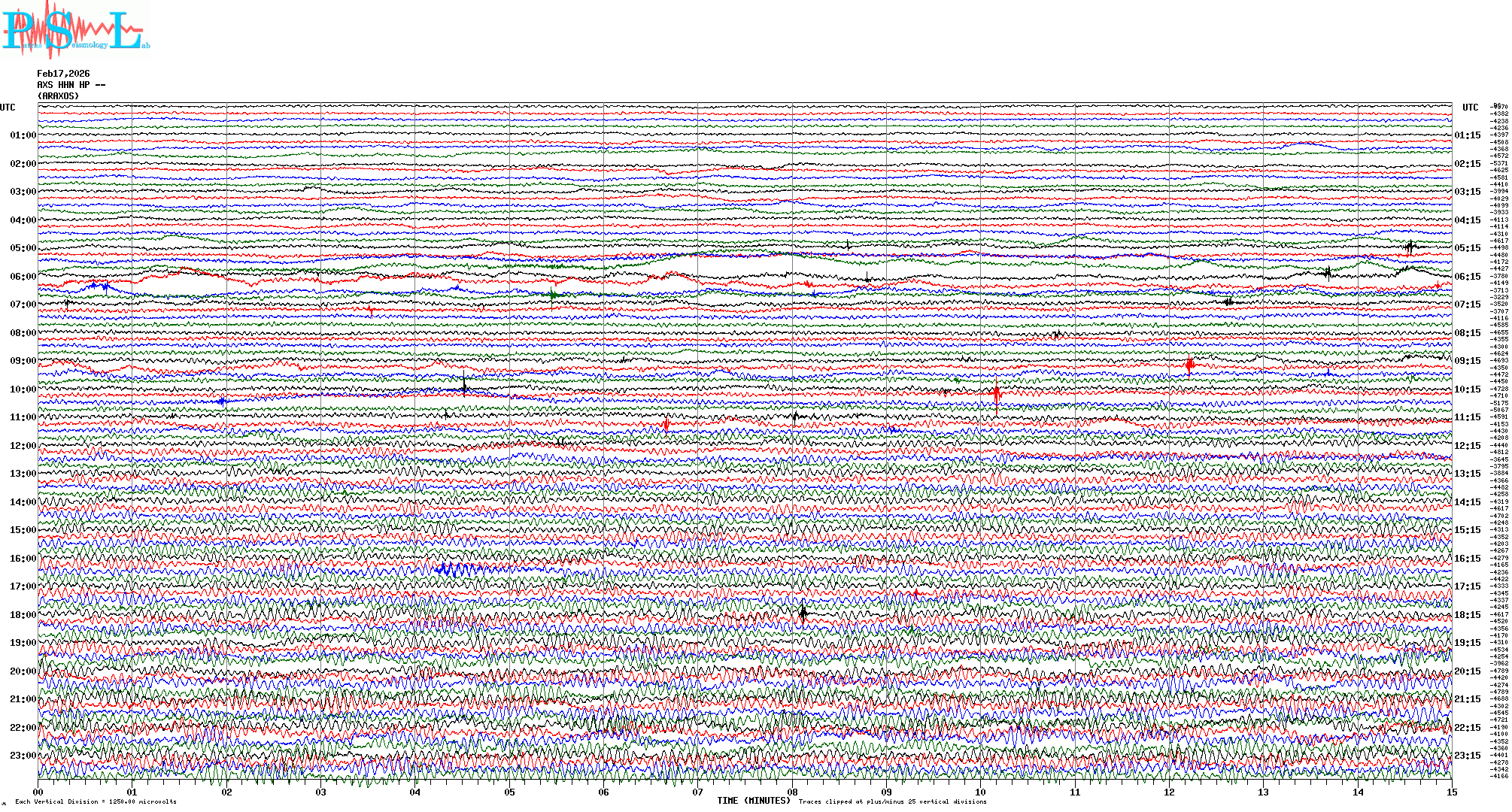1512x812 pixels.
Task: Click the PSL seismology lab logo
Action: [x=75, y=30]
